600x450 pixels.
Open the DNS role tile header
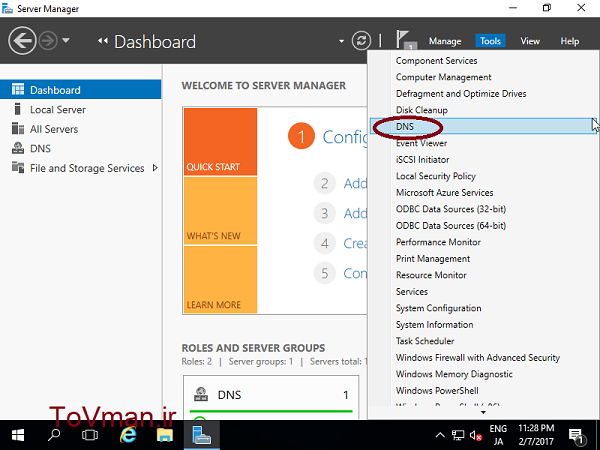pyautogui.click(x=271, y=395)
